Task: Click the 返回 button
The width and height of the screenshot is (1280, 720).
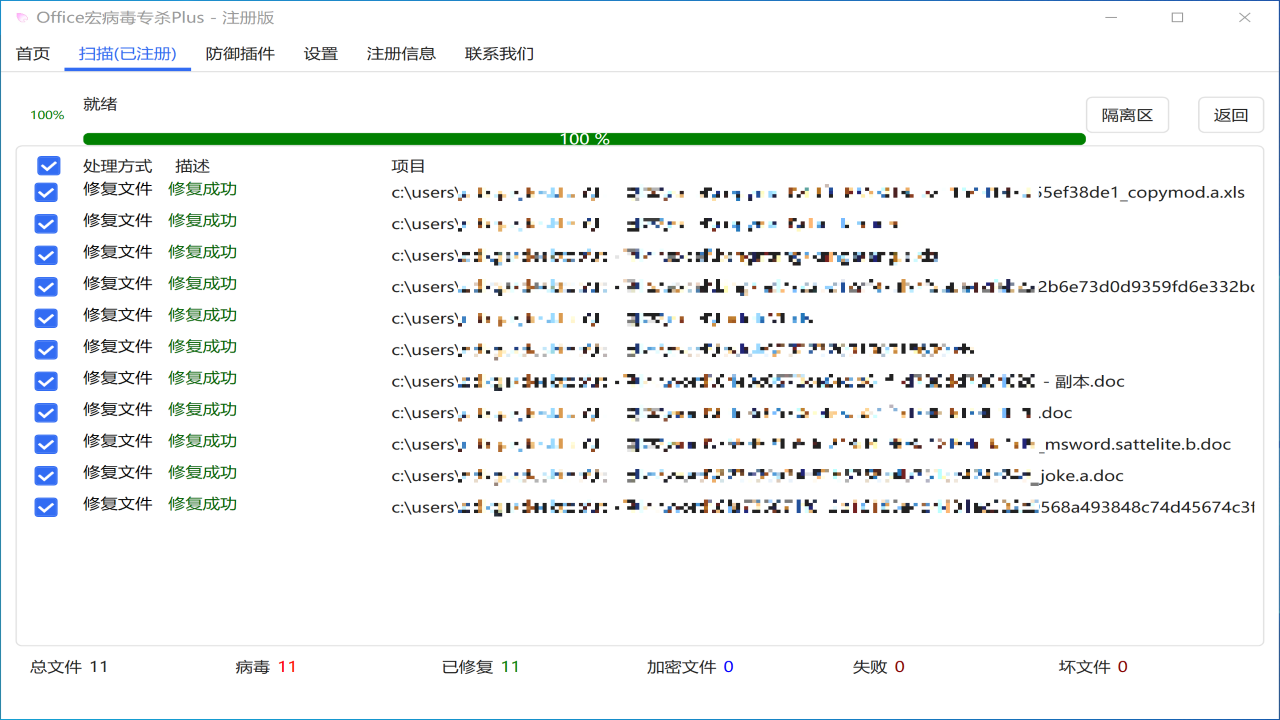Action: pyautogui.click(x=1231, y=114)
